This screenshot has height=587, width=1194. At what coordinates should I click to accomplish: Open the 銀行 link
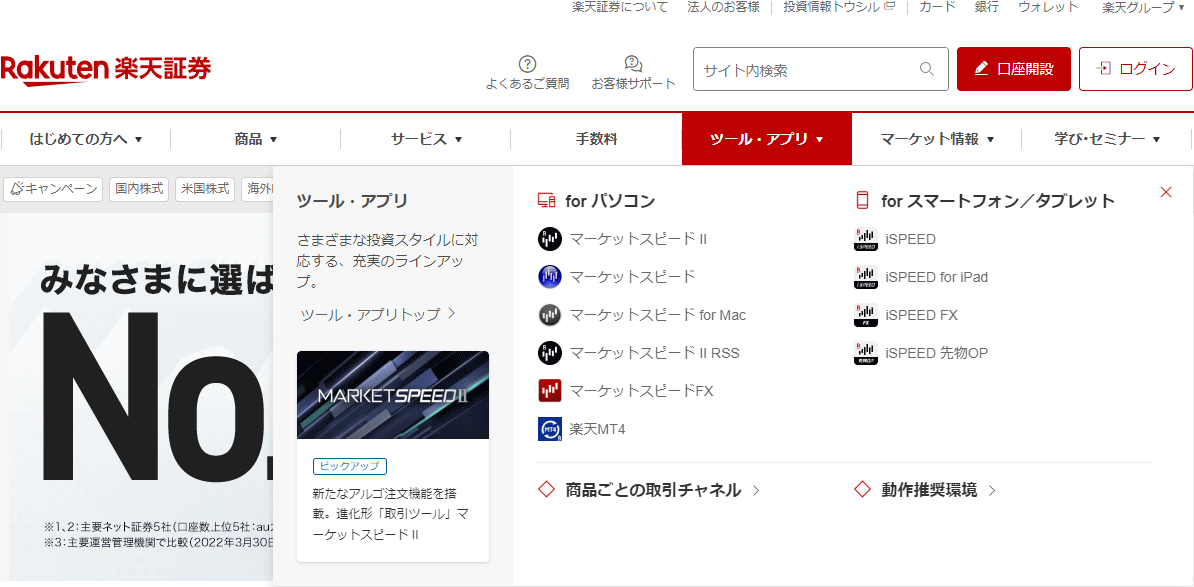(986, 8)
